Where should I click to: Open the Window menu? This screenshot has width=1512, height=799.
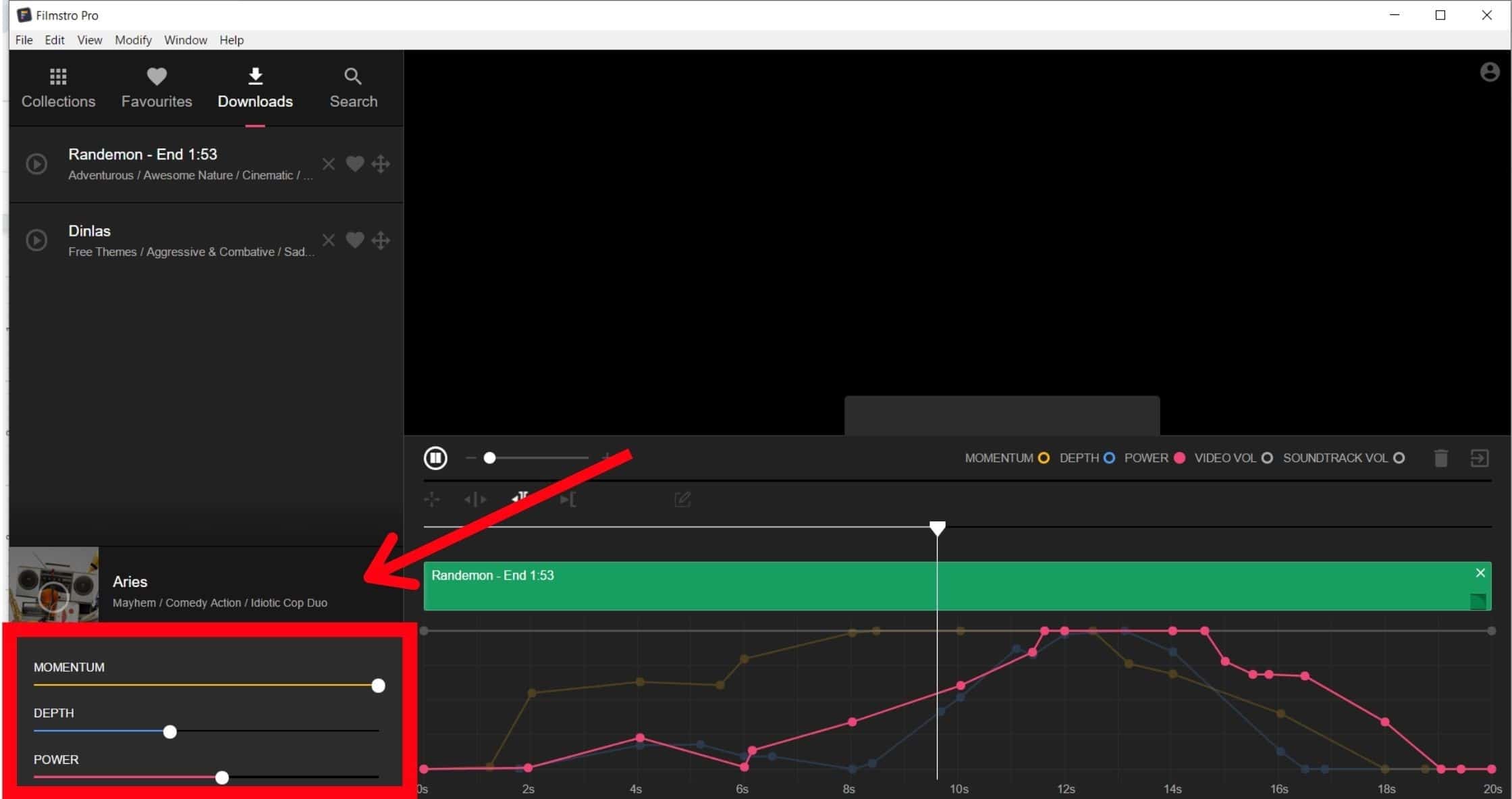(186, 40)
